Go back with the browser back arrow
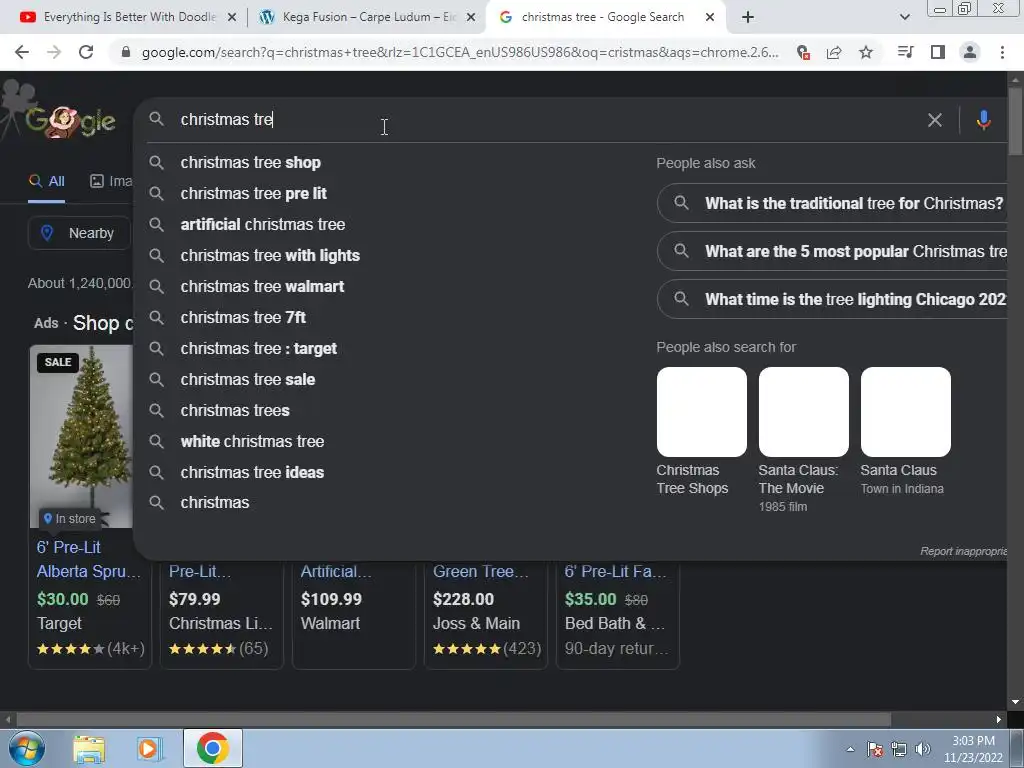 22,52
